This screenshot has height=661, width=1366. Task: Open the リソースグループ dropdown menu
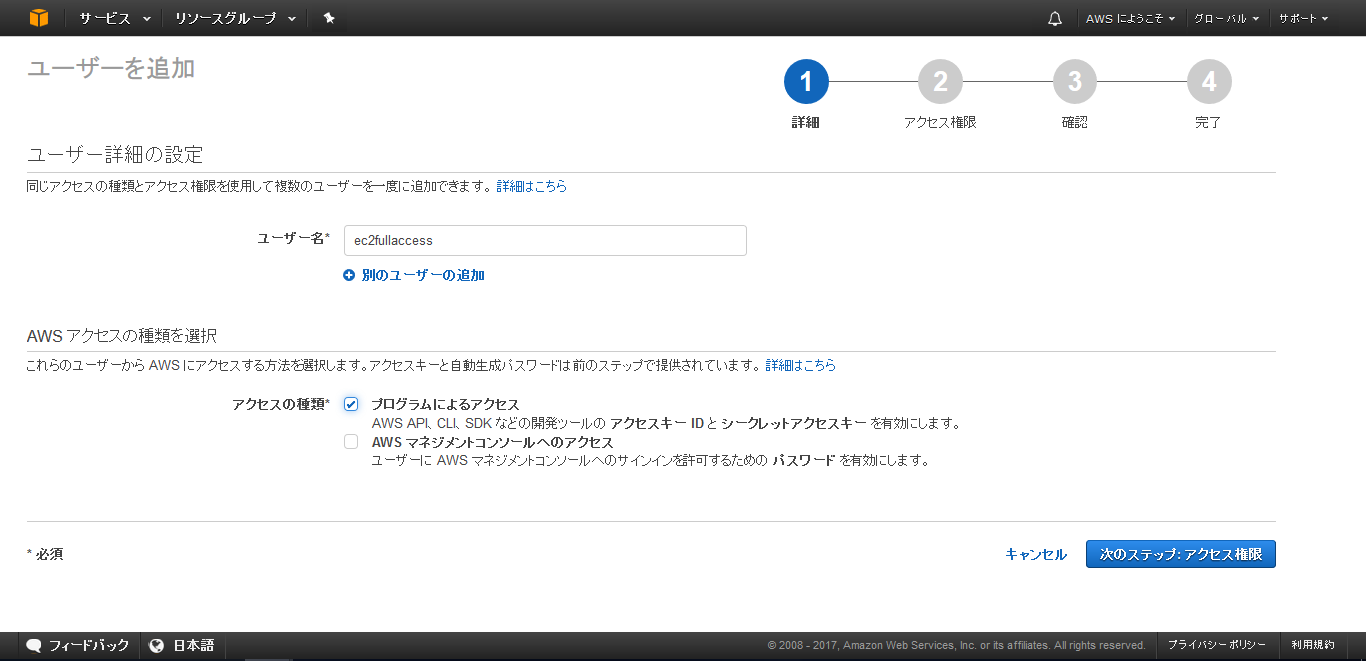click(x=235, y=18)
